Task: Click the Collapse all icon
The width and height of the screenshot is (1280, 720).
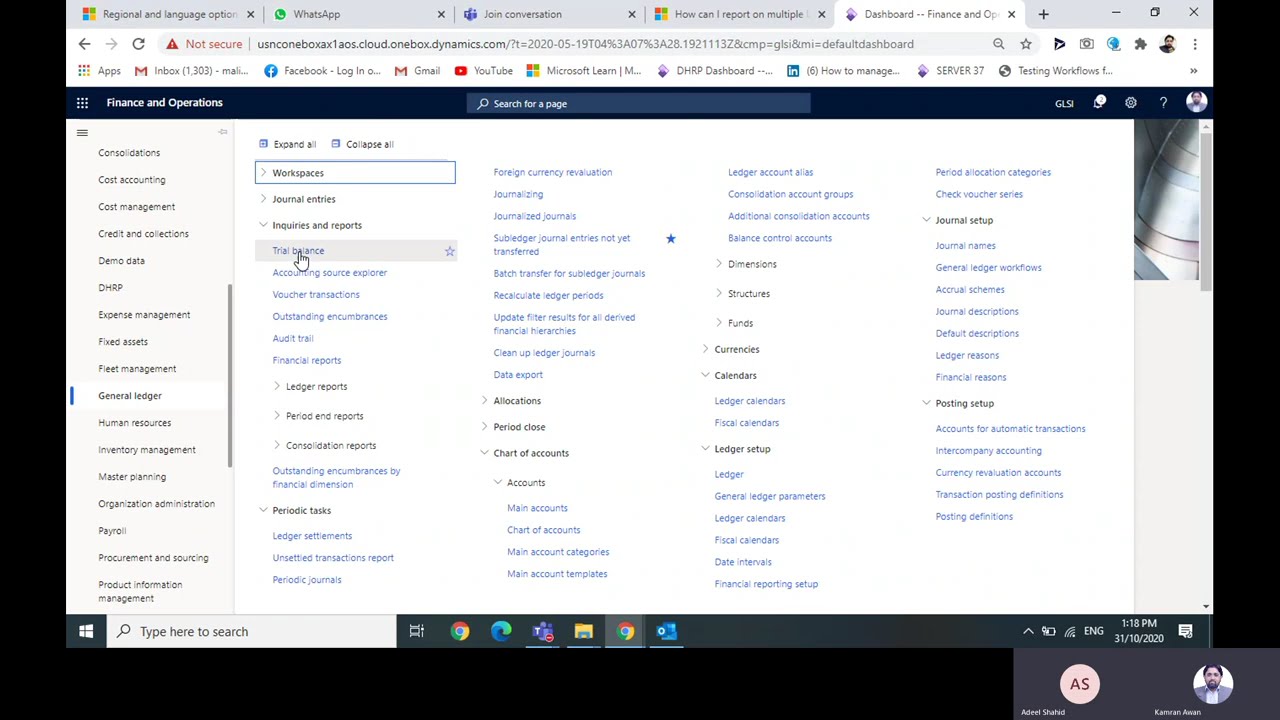Action: click(x=336, y=144)
